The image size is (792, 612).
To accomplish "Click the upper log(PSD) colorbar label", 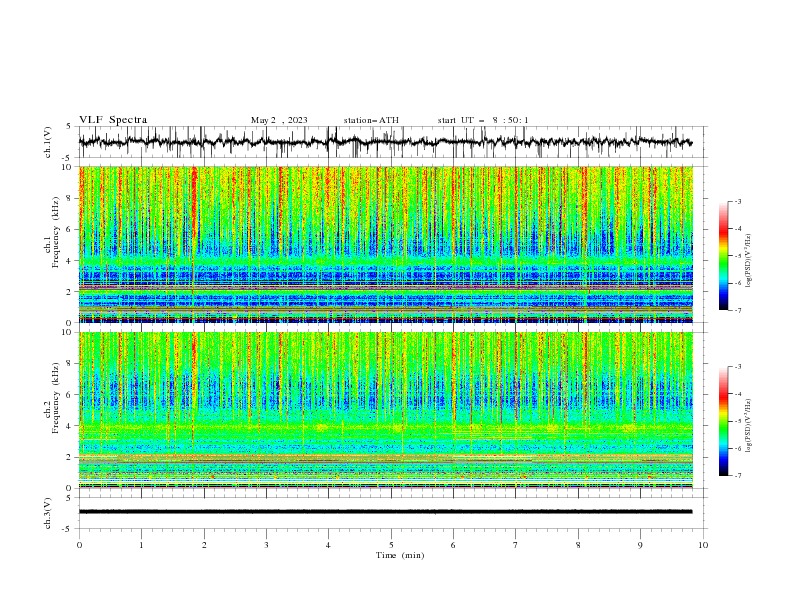I will [x=748, y=261].
